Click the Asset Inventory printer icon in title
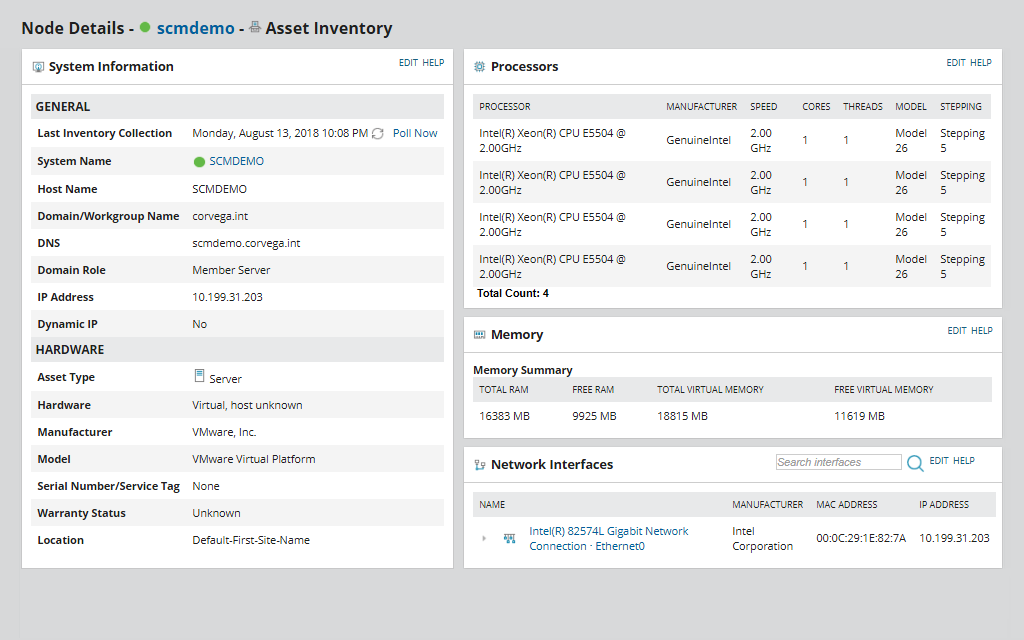The image size is (1024, 640). click(255, 28)
